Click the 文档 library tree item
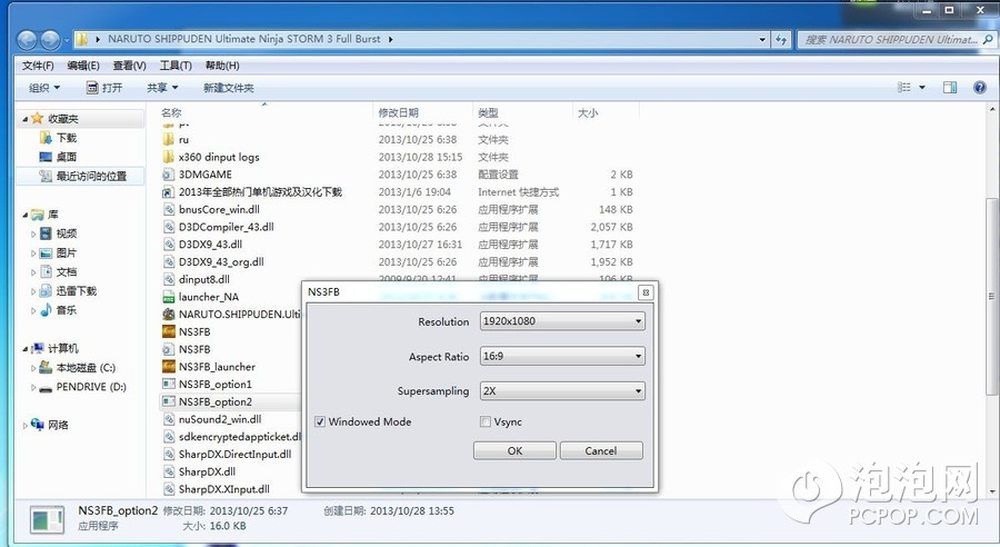1000x547 pixels. (66, 272)
